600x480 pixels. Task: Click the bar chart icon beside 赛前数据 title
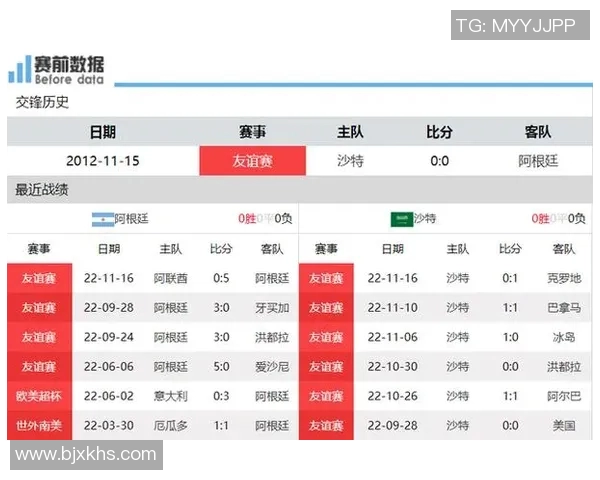click(20, 69)
